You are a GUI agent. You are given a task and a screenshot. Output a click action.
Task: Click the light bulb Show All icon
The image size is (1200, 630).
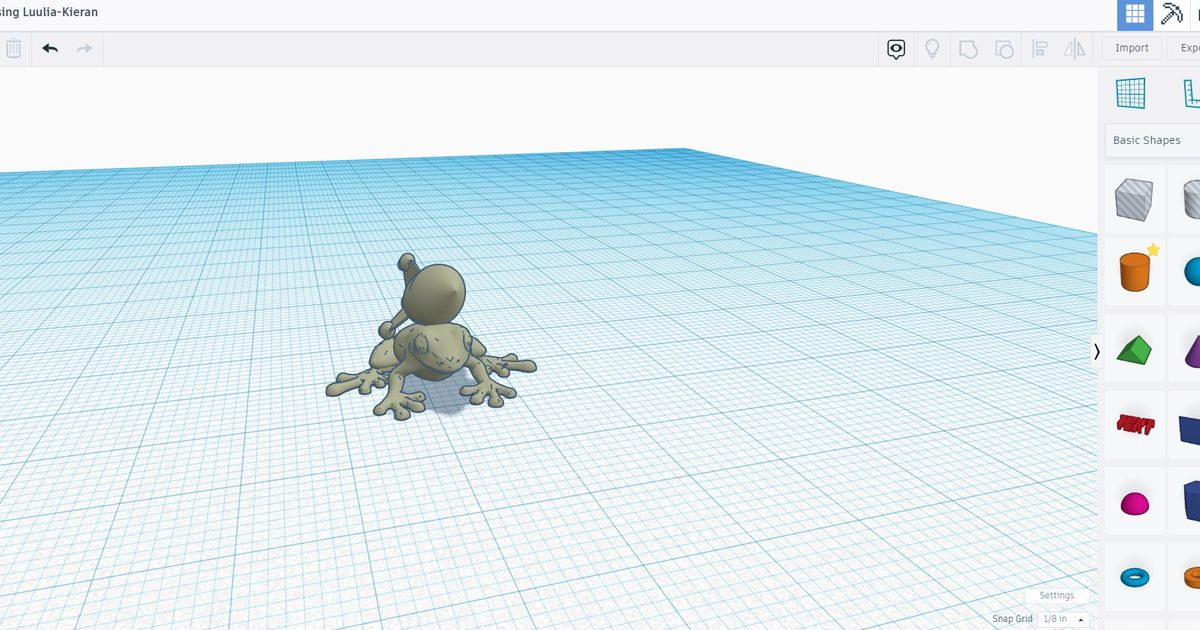(x=932, y=48)
